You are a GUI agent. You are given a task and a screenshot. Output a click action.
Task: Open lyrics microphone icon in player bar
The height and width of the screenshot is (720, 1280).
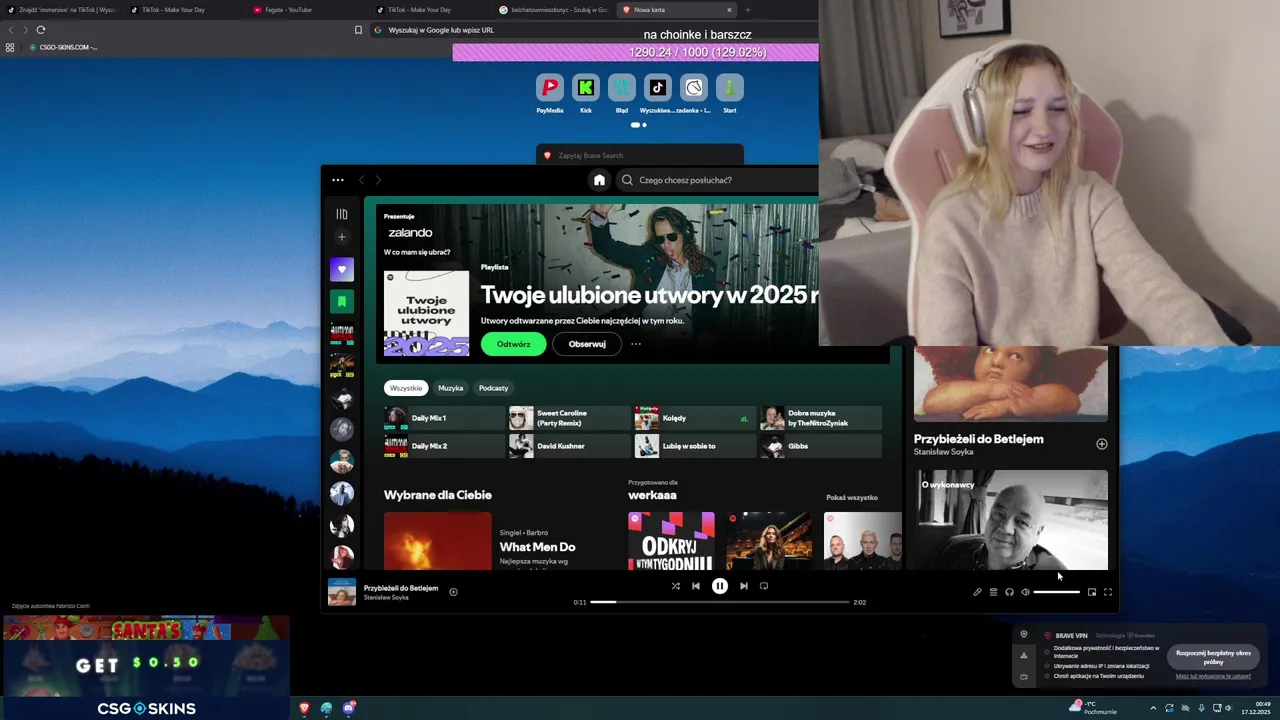(977, 592)
